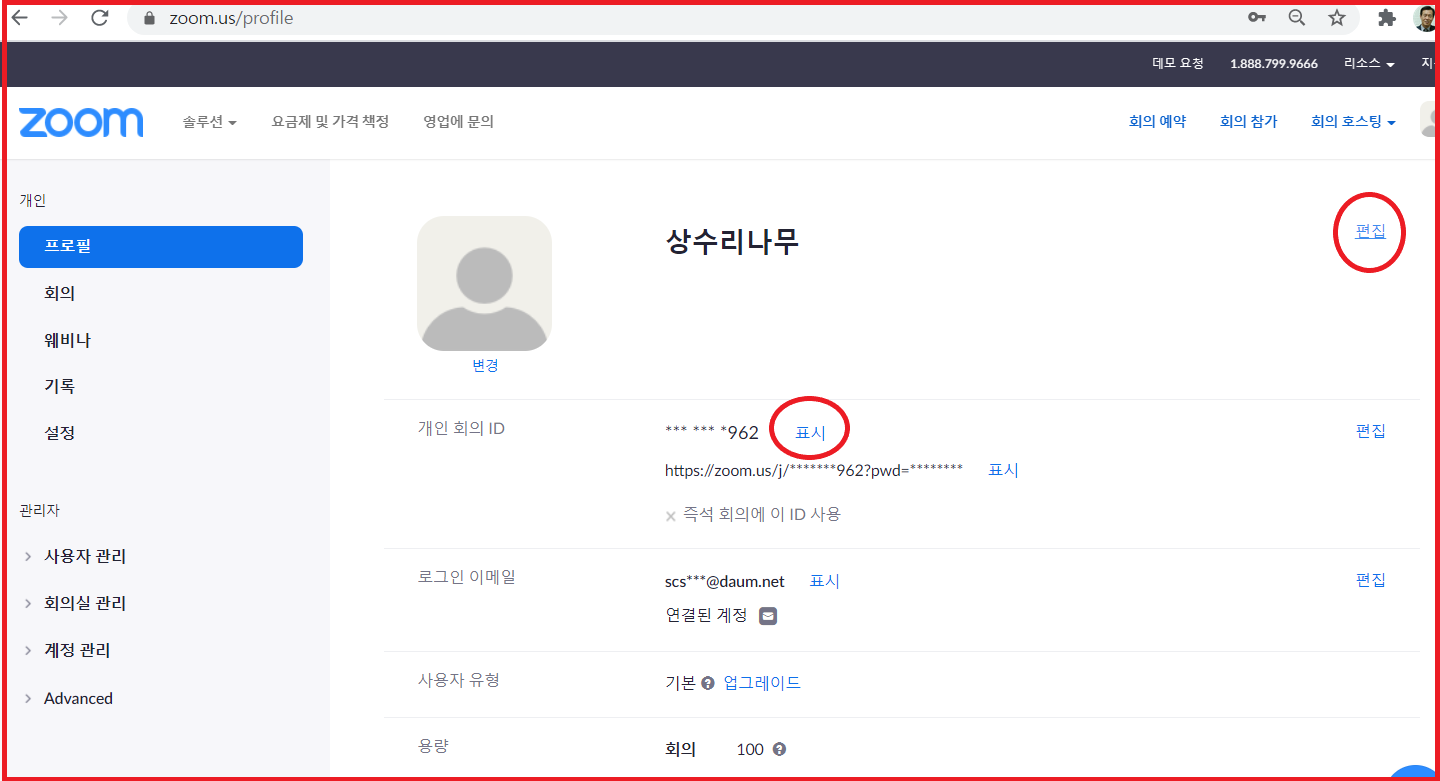Select 설정 in sidebar
This screenshot has height=781, width=1440.
point(60,433)
